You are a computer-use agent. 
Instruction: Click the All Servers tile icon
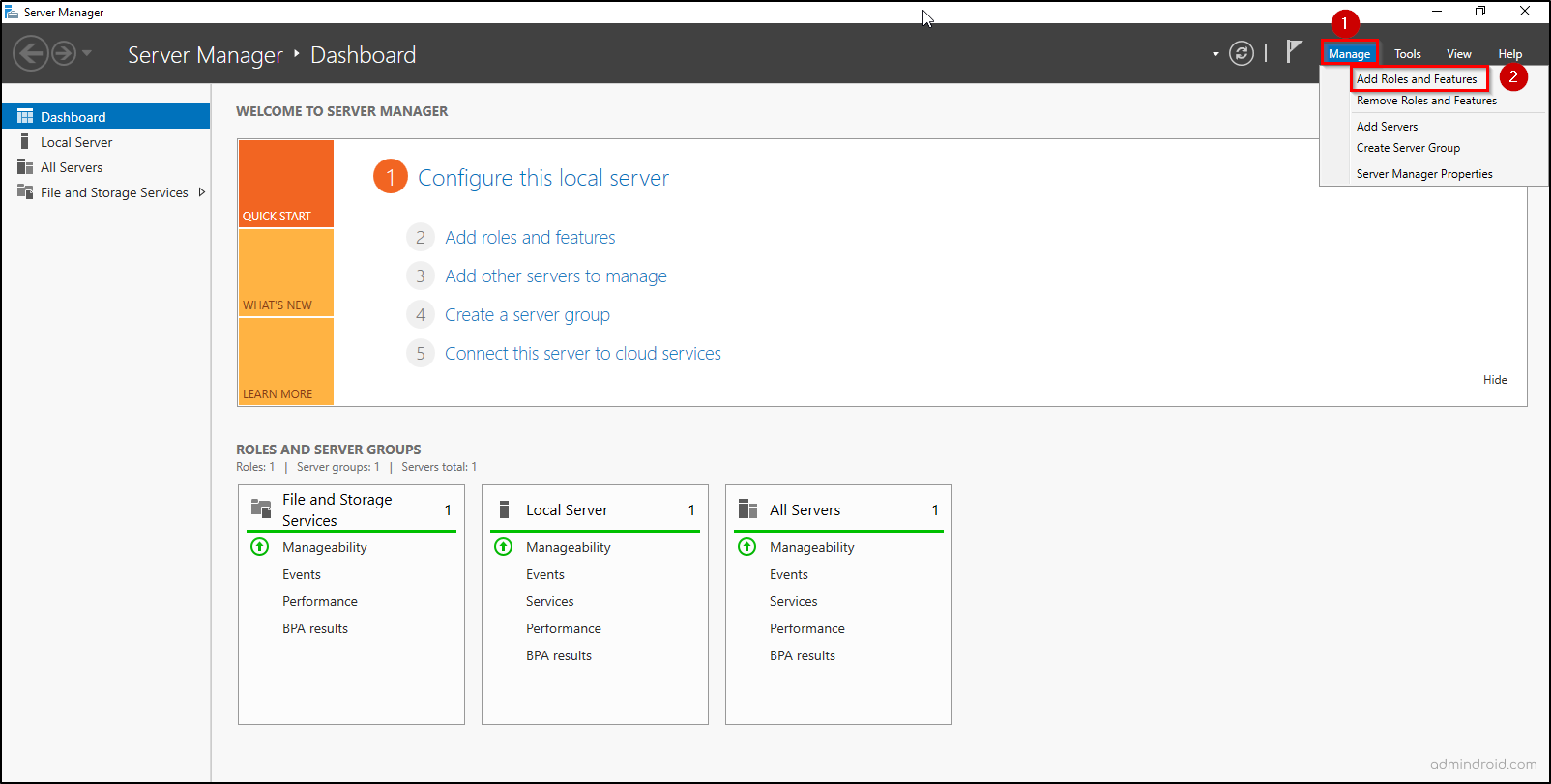[747, 508]
